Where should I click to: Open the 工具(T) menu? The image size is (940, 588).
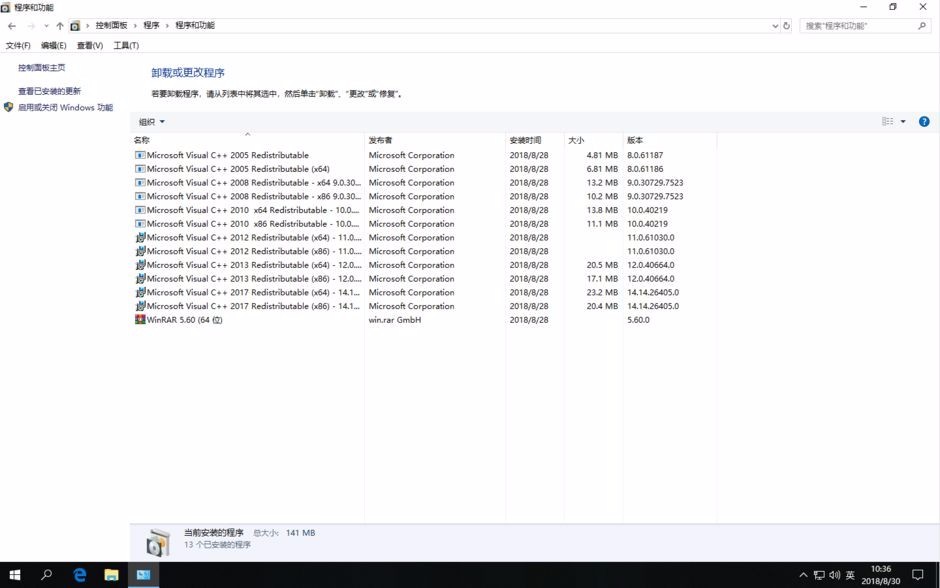(126, 46)
